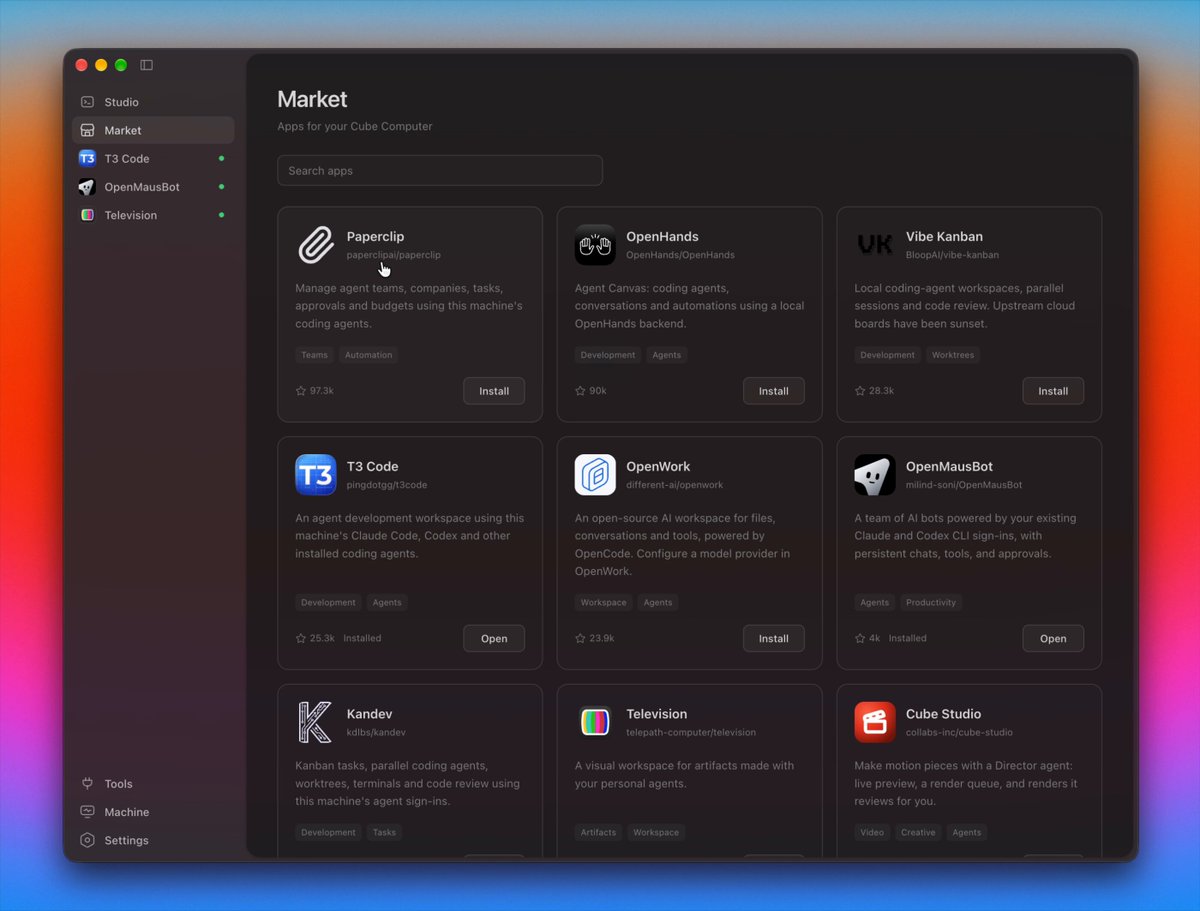The width and height of the screenshot is (1200, 911).
Task: Click the OpenWork app icon in Market
Action: tap(595, 475)
